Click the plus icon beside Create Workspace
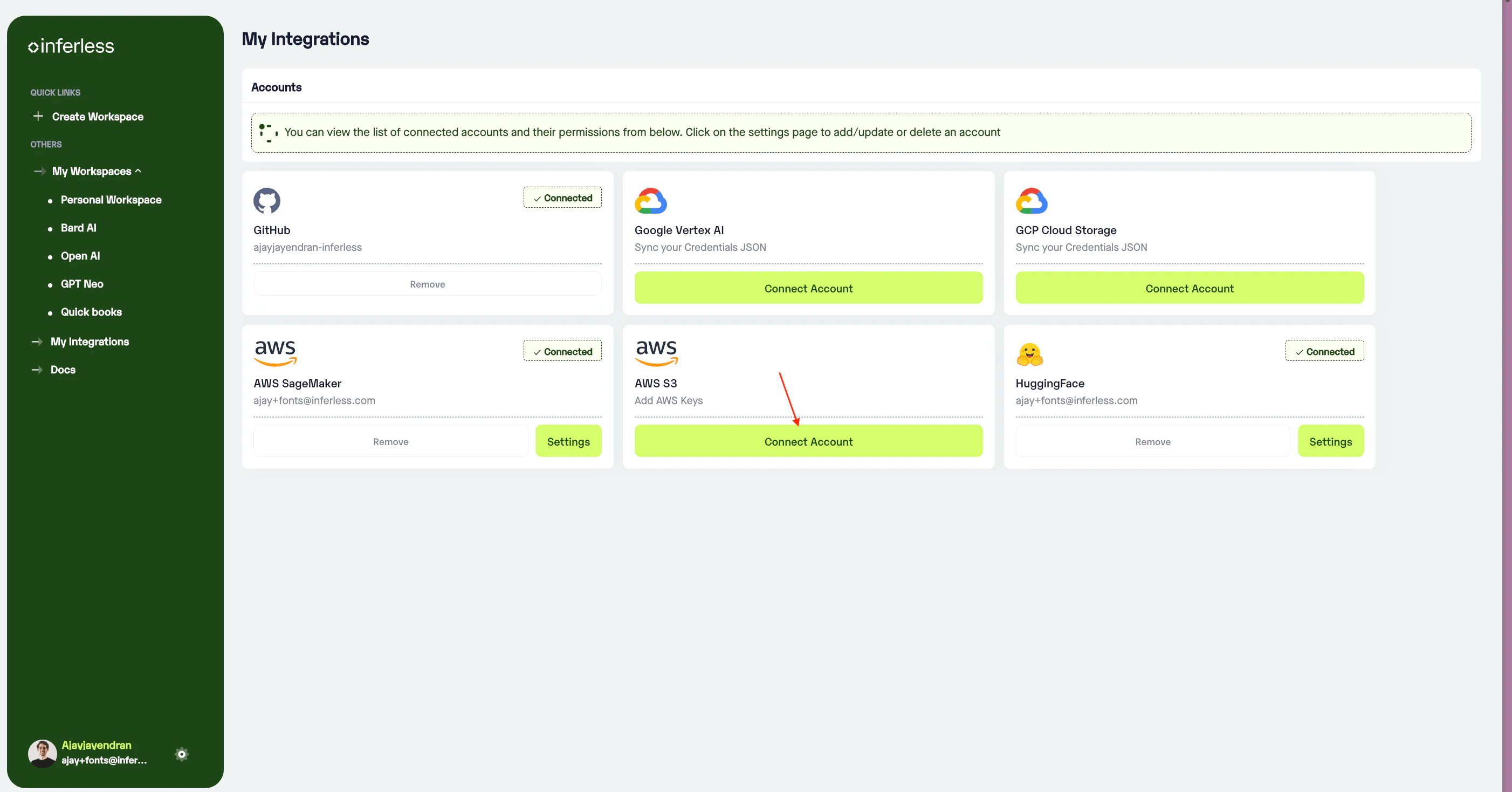Viewport: 1512px width, 792px height. [x=38, y=116]
